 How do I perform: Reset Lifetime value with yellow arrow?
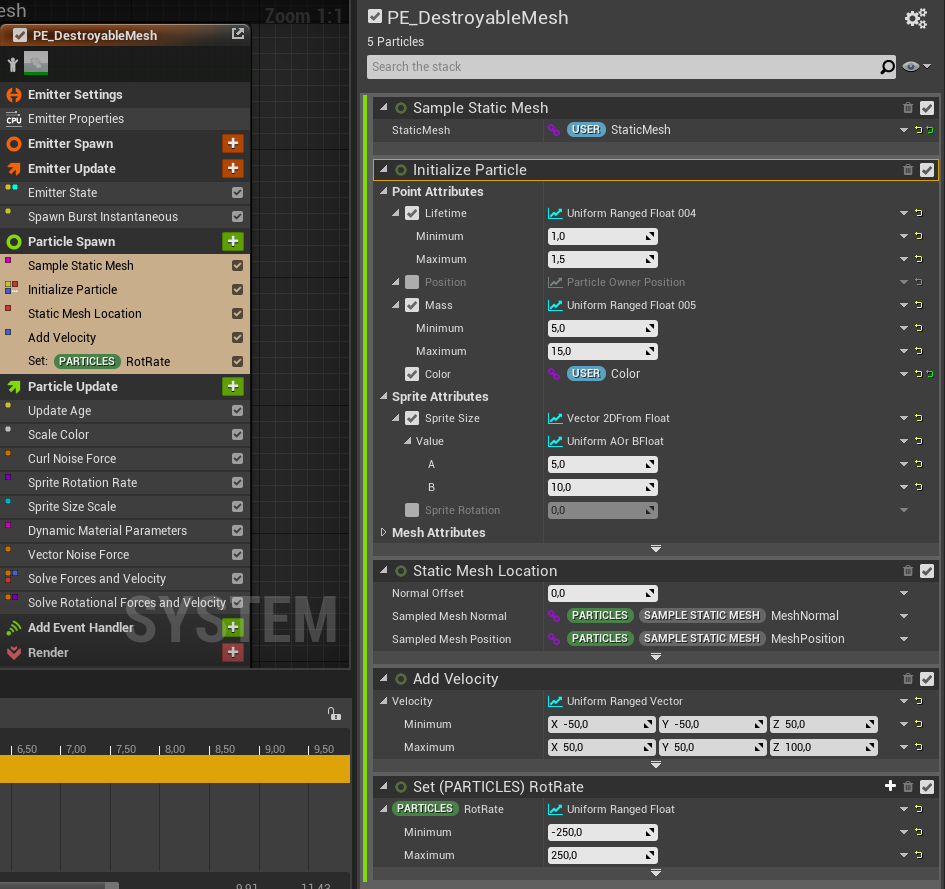[918, 213]
